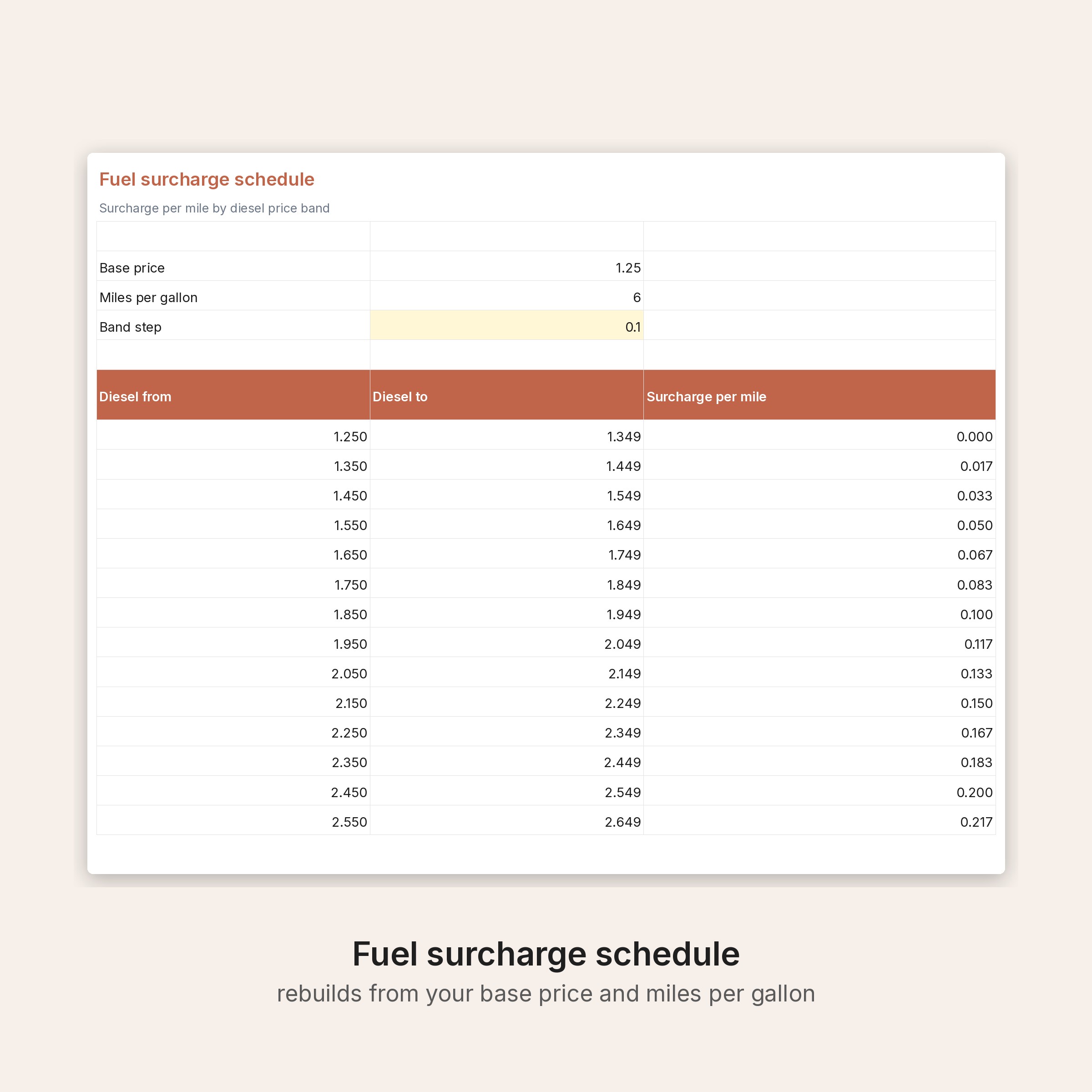Click the 'Fuel surcharge schedule' orange title
Screen dimensions: 1092x1092
coord(207,179)
